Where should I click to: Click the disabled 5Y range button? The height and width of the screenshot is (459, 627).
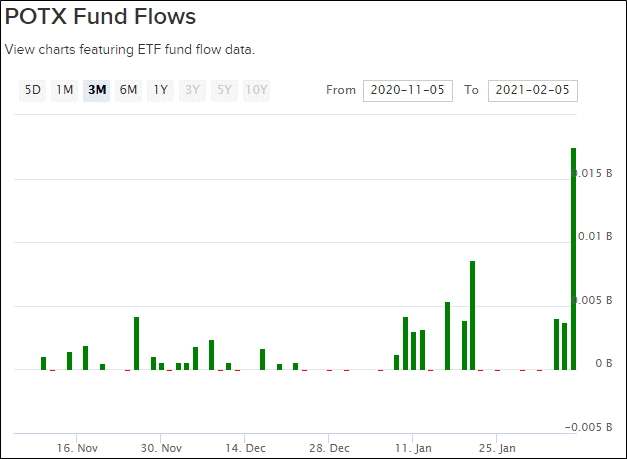click(x=224, y=90)
